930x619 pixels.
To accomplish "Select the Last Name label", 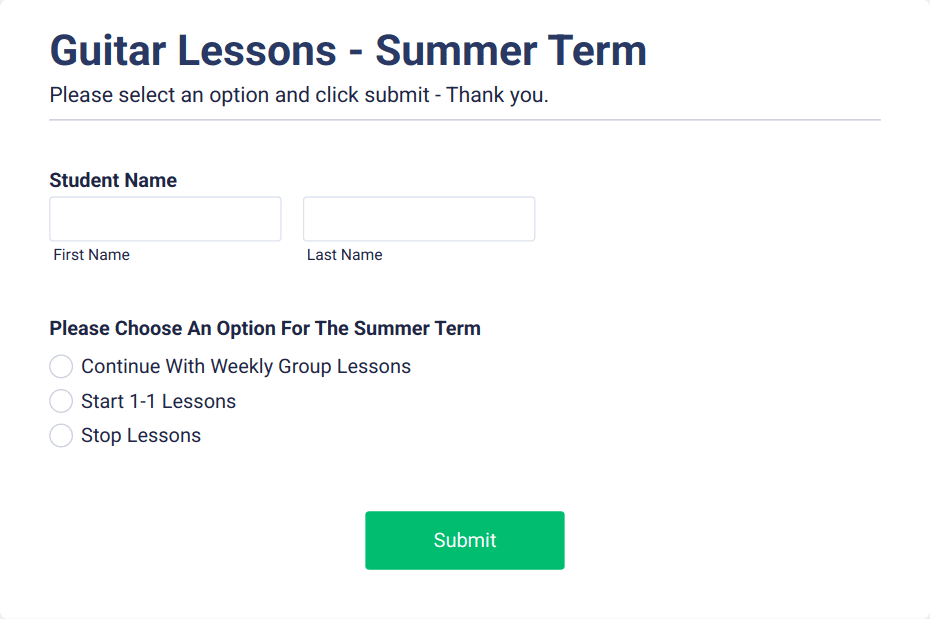I will [344, 254].
